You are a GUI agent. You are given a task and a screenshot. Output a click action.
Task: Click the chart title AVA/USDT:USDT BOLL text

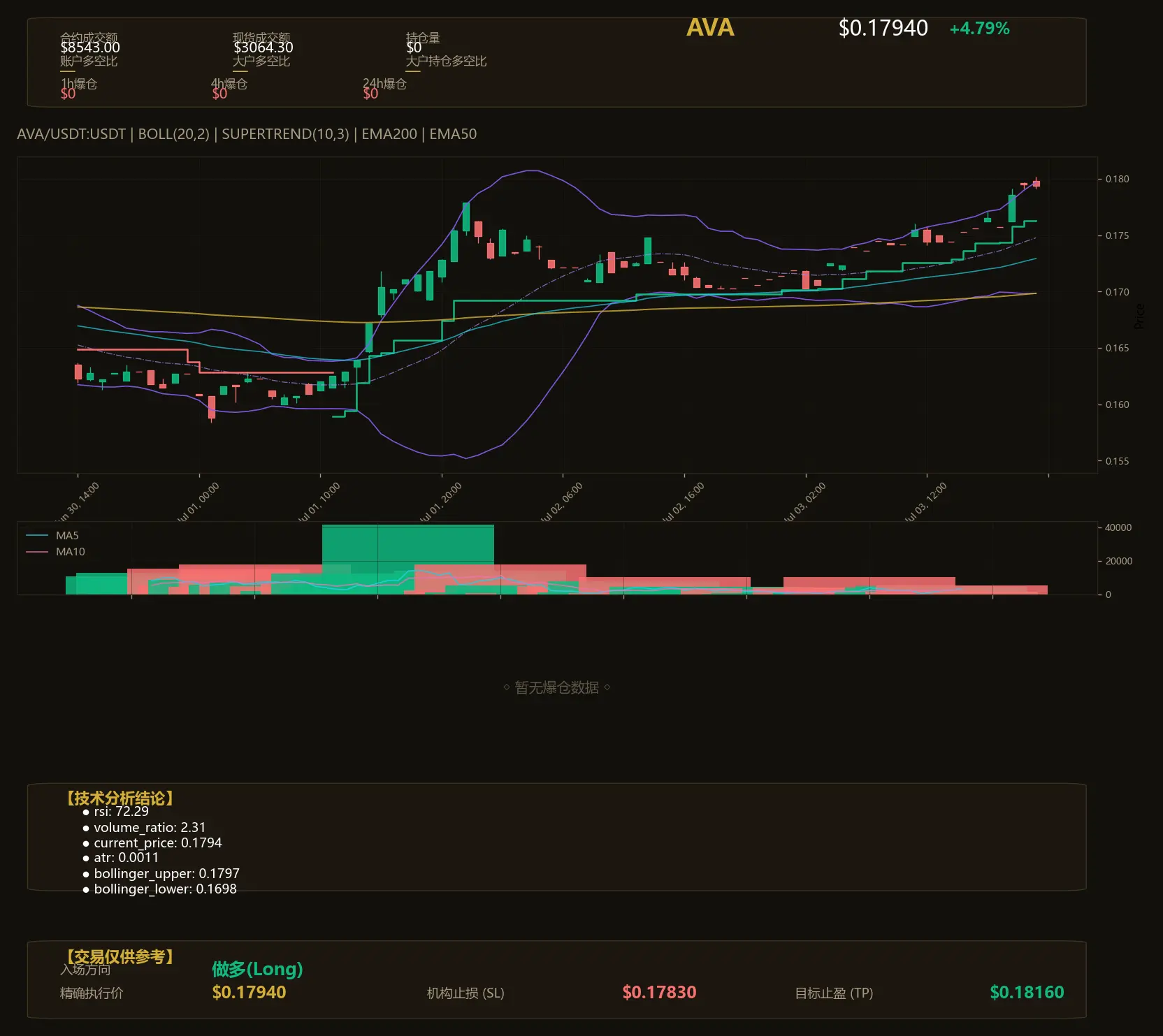point(247,134)
